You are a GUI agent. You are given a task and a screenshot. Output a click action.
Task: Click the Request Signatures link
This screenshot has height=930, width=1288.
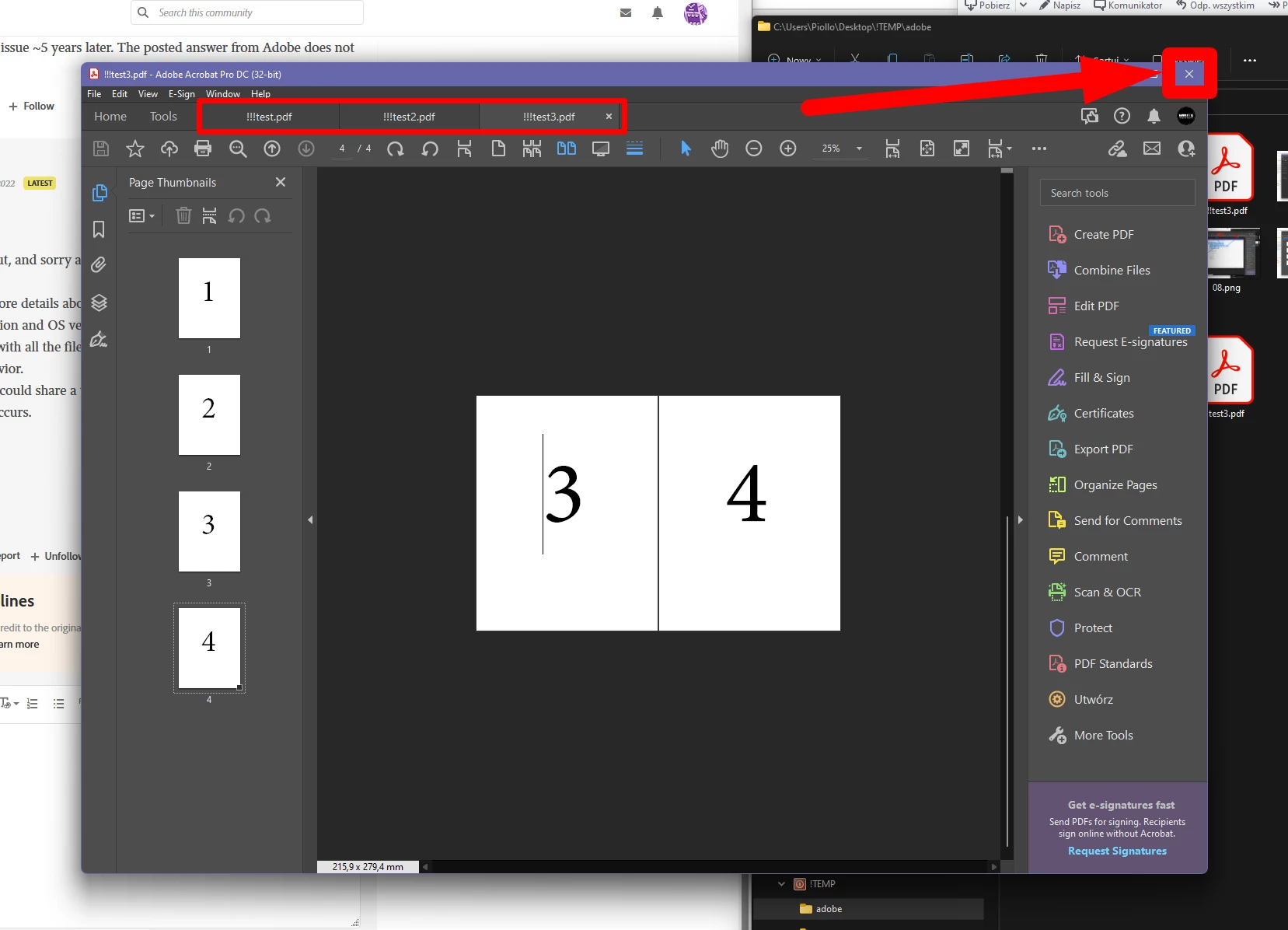coord(1117,851)
